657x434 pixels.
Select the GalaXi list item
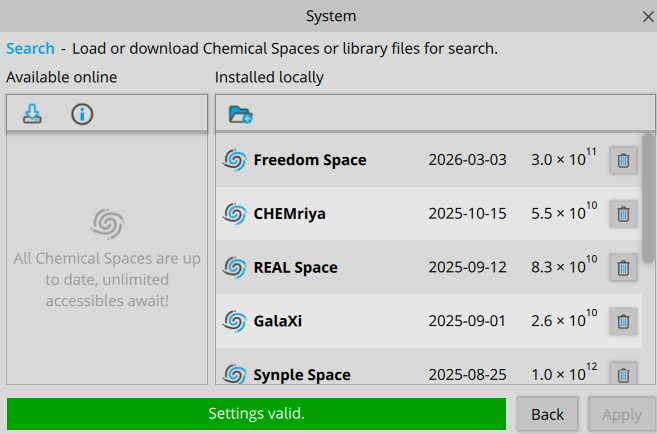(x=400, y=321)
